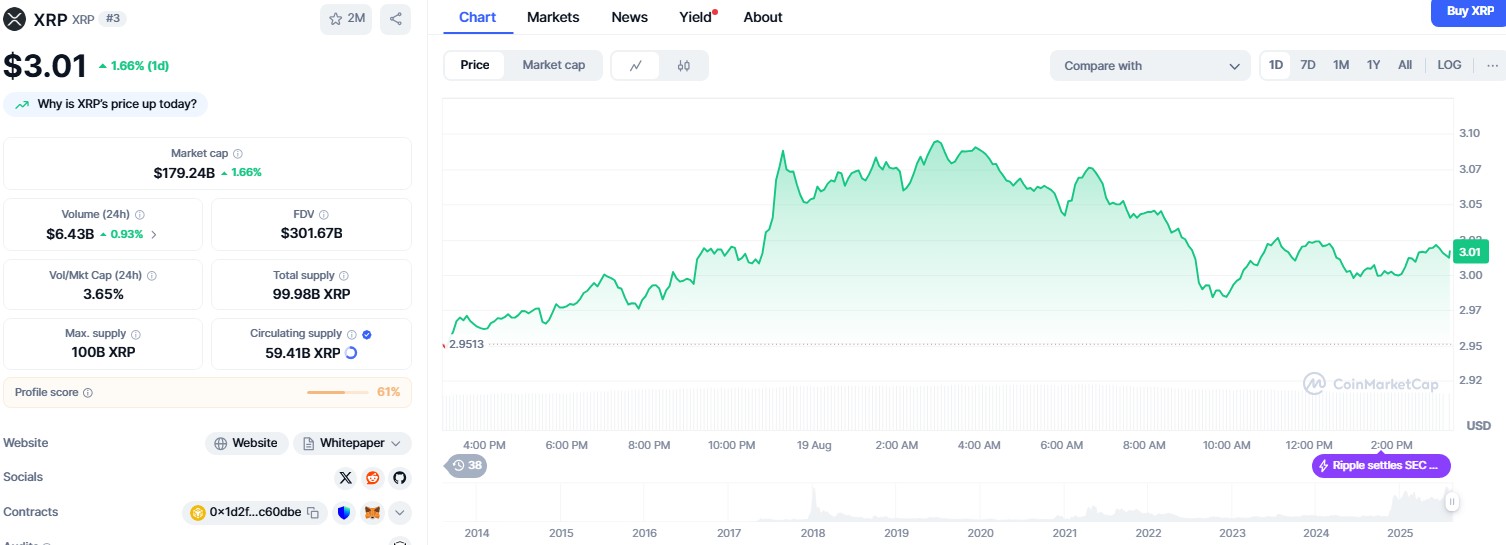This screenshot has width=1506, height=545.
Task: Click "Why is XRP's price up today?"
Action: tap(107, 104)
